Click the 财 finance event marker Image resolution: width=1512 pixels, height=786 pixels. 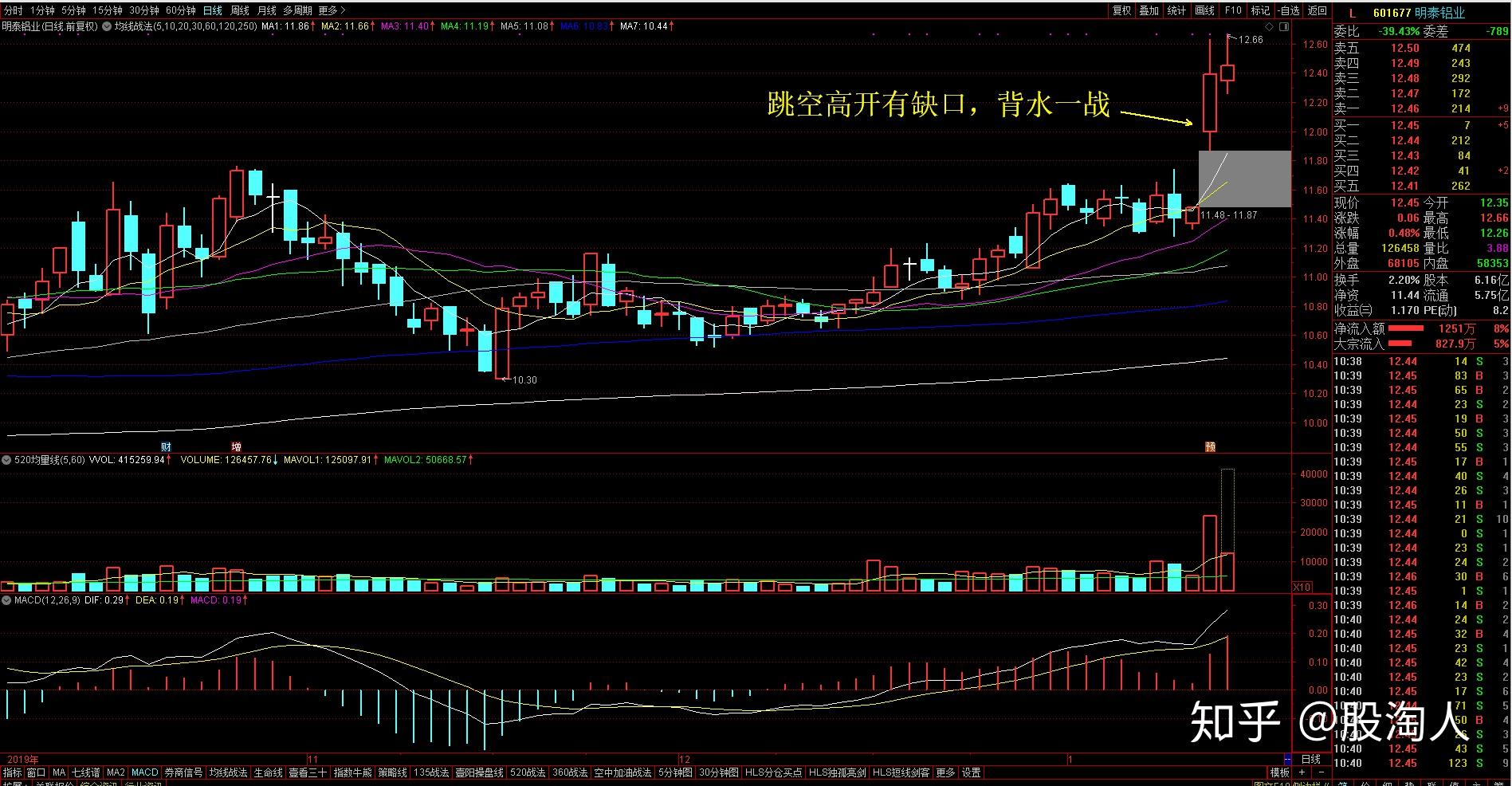(167, 446)
